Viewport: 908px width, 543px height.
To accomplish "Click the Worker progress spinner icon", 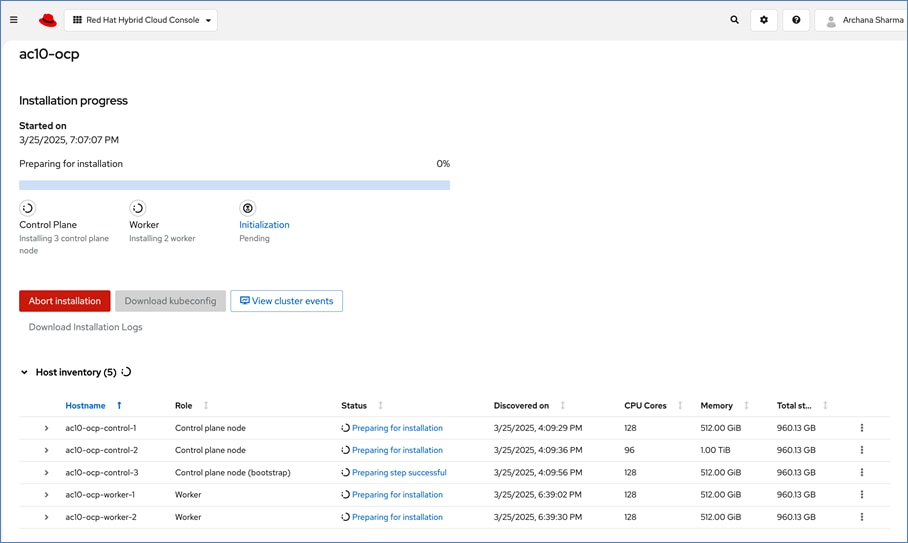I will [137, 208].
